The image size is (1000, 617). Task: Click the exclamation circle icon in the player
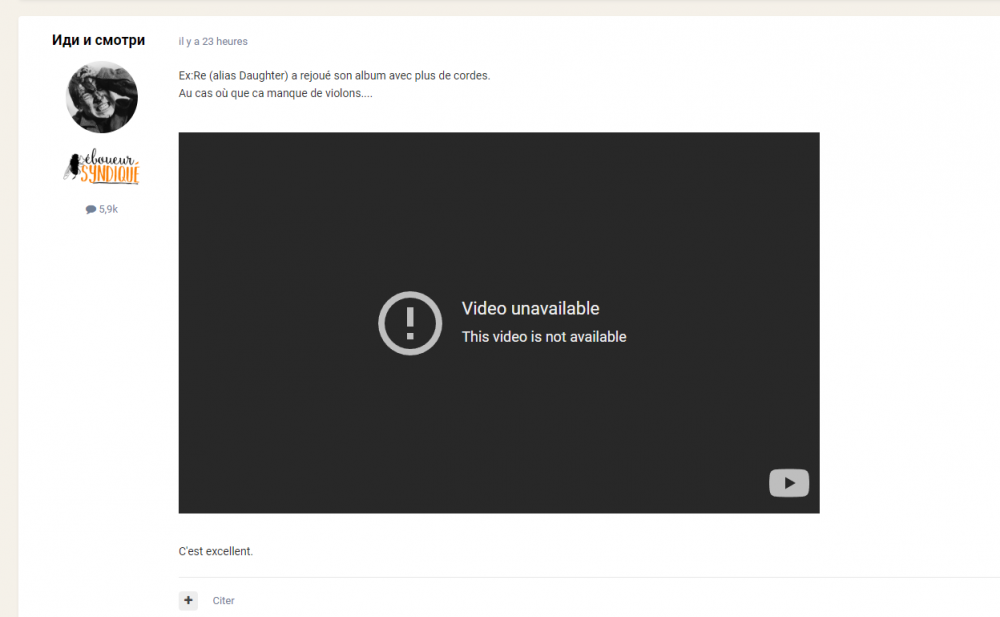[x=410, y=323]
